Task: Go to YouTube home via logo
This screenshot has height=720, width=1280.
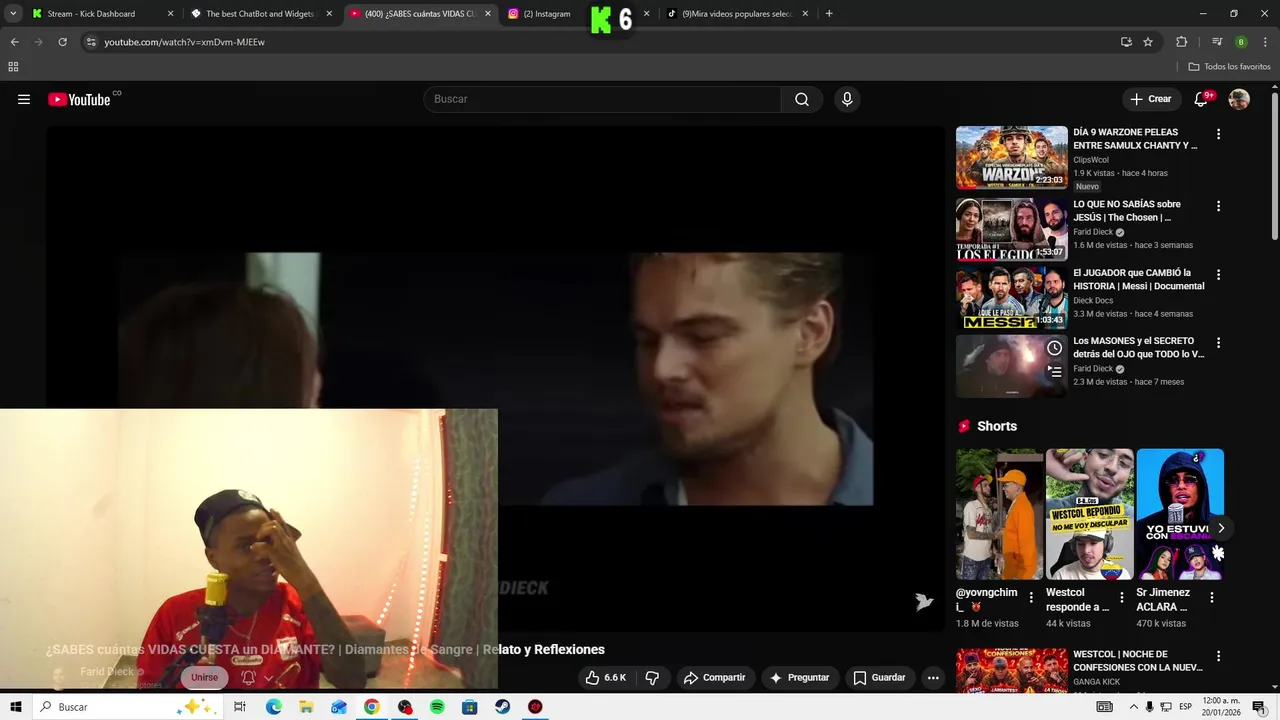Action: (79, 99)
